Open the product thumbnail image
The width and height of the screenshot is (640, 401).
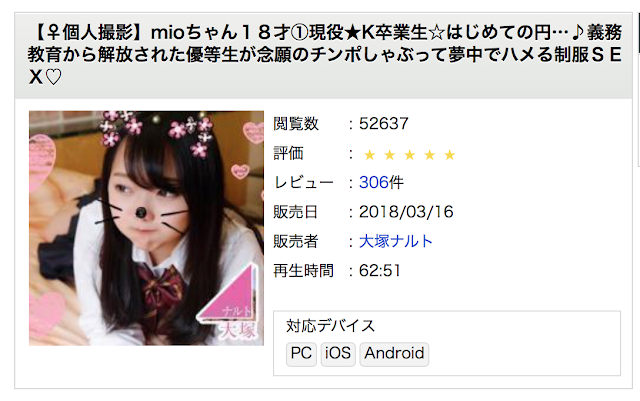tap(146, 228)
